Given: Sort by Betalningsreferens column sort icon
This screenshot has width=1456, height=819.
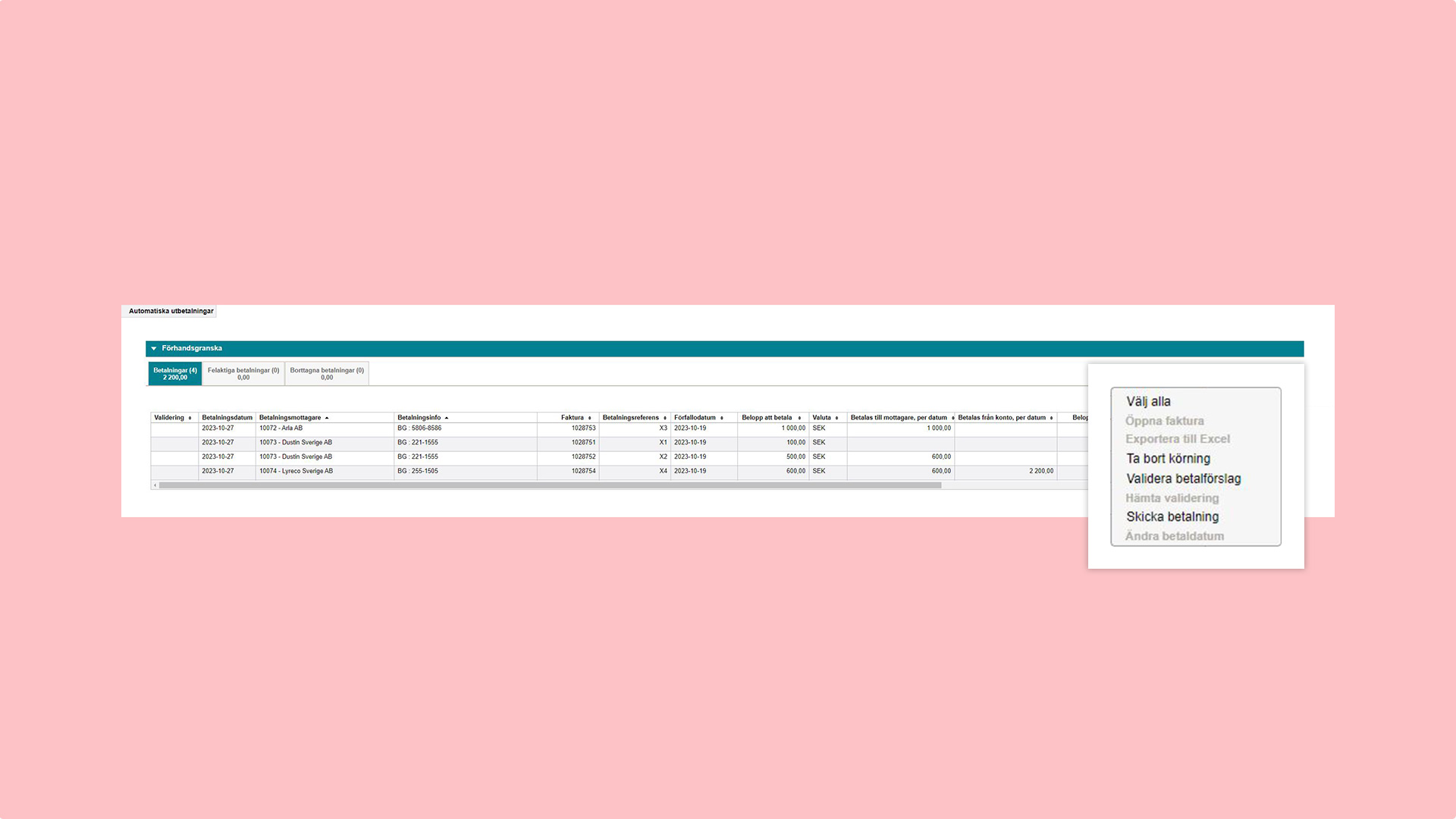Looking at the screenshot, I should [x=665, y=418].
